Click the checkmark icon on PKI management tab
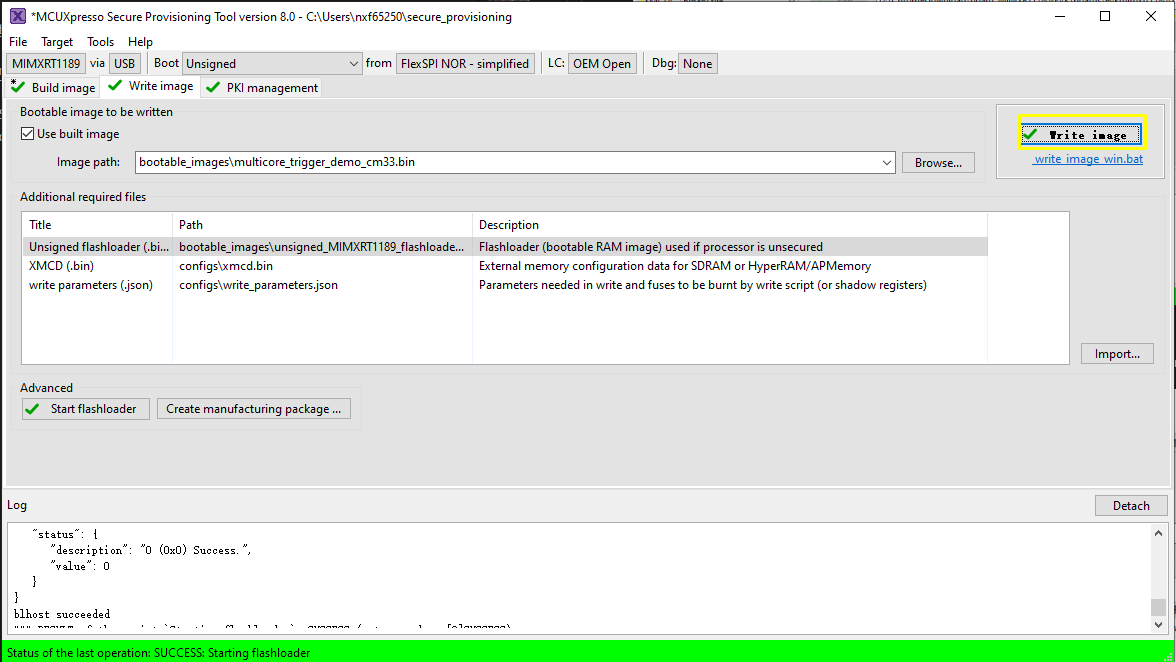The height and width of the screenshot is (662, 1176). coord(212,87)
